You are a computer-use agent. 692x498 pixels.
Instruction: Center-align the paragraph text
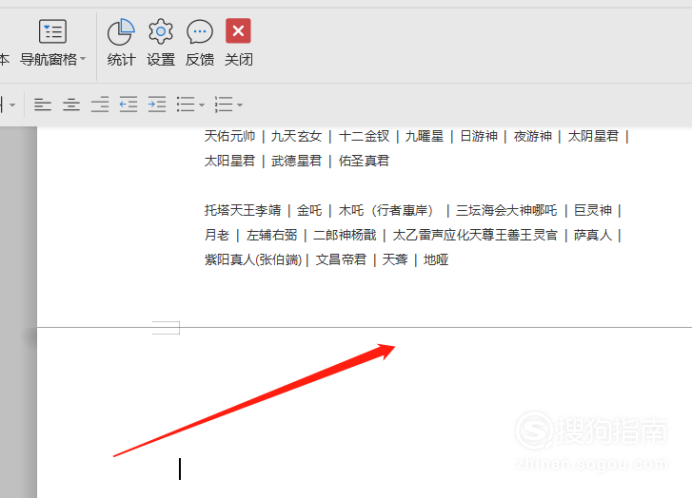click(x=71, y=105)
